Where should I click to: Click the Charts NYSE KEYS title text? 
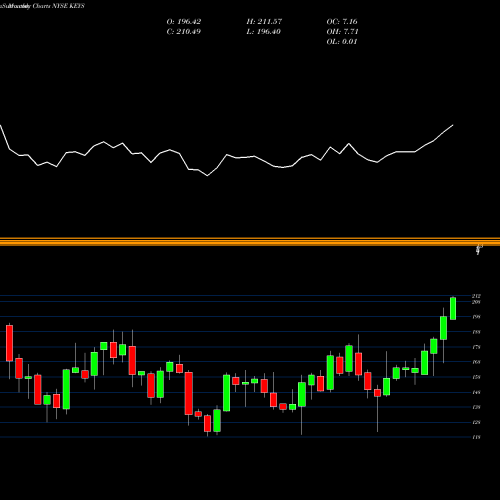click(59, 6)
